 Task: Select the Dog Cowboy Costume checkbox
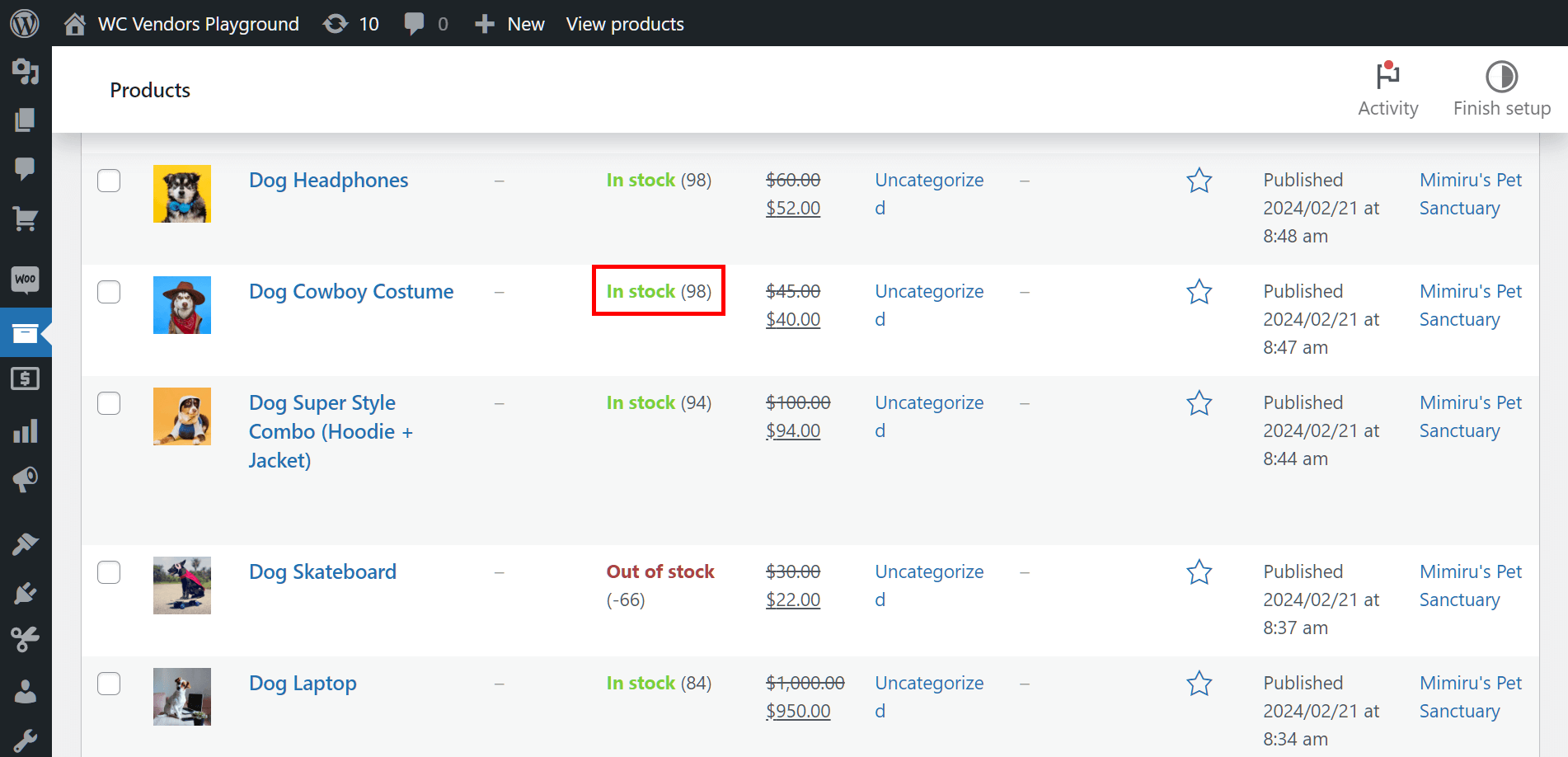point(109,292)
